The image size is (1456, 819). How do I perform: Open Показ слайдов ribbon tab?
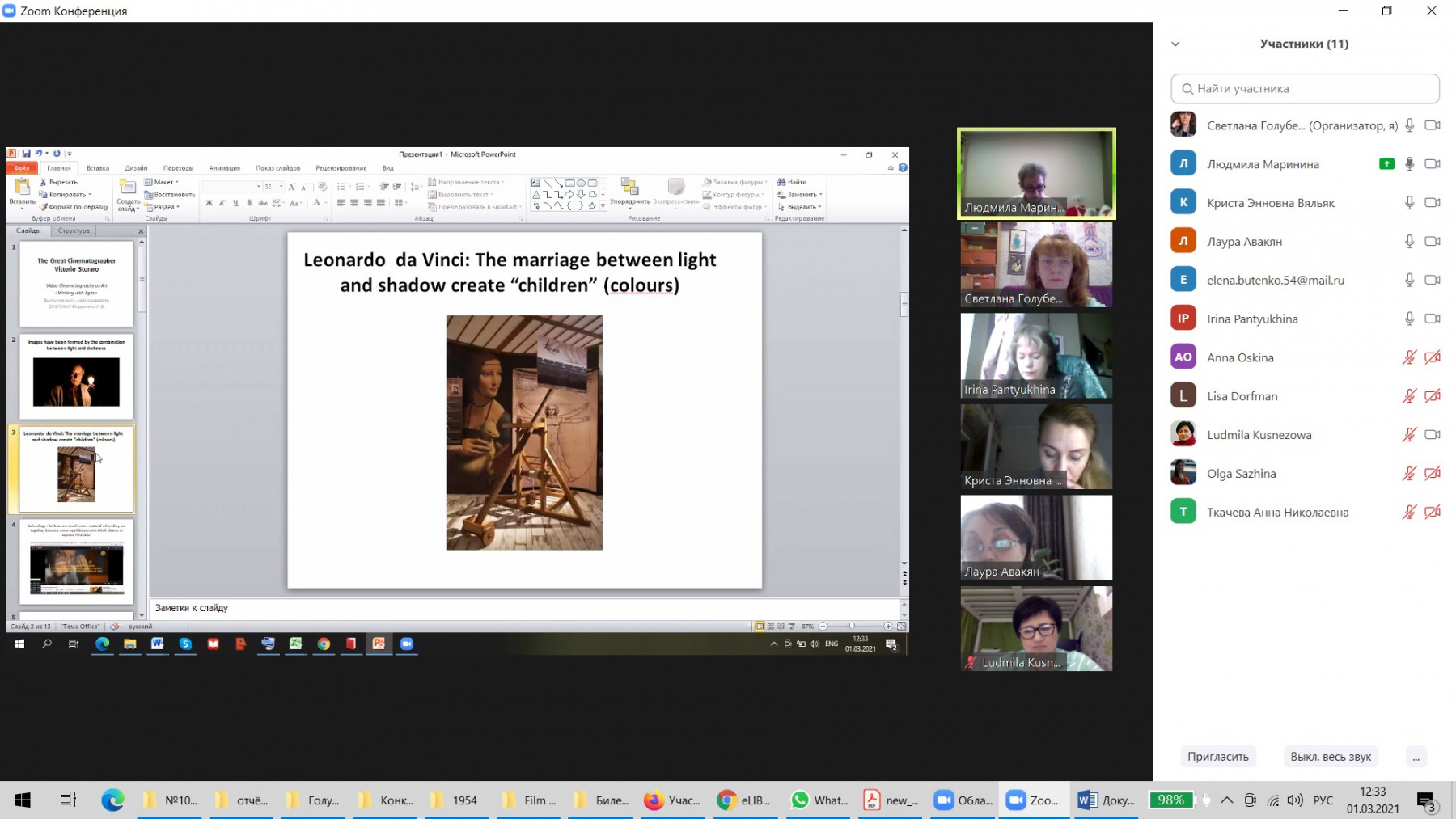pyautogui.click(x=277, y=168)
